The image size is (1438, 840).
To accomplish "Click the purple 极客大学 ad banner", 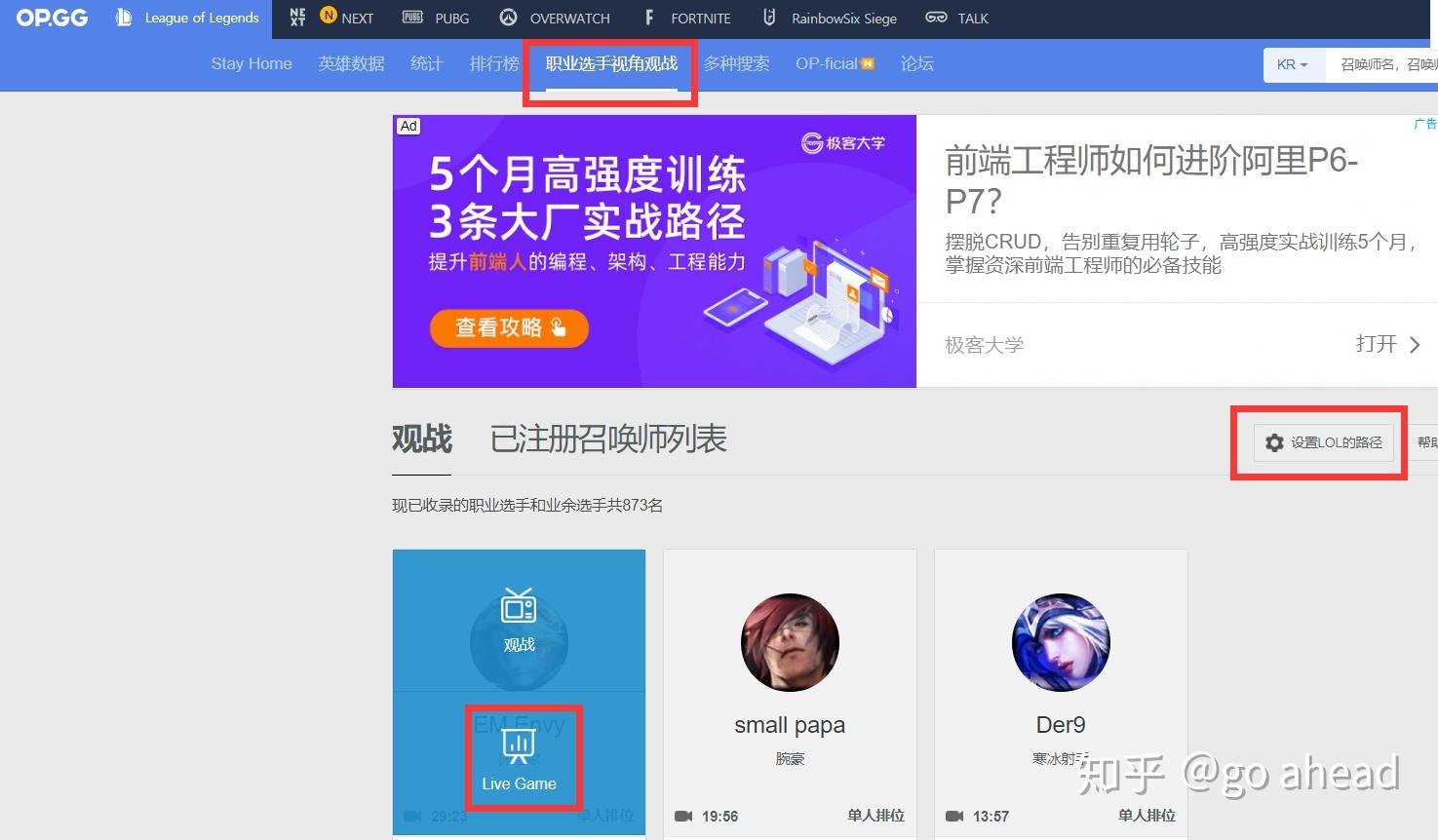I will (x=654, y=250).
